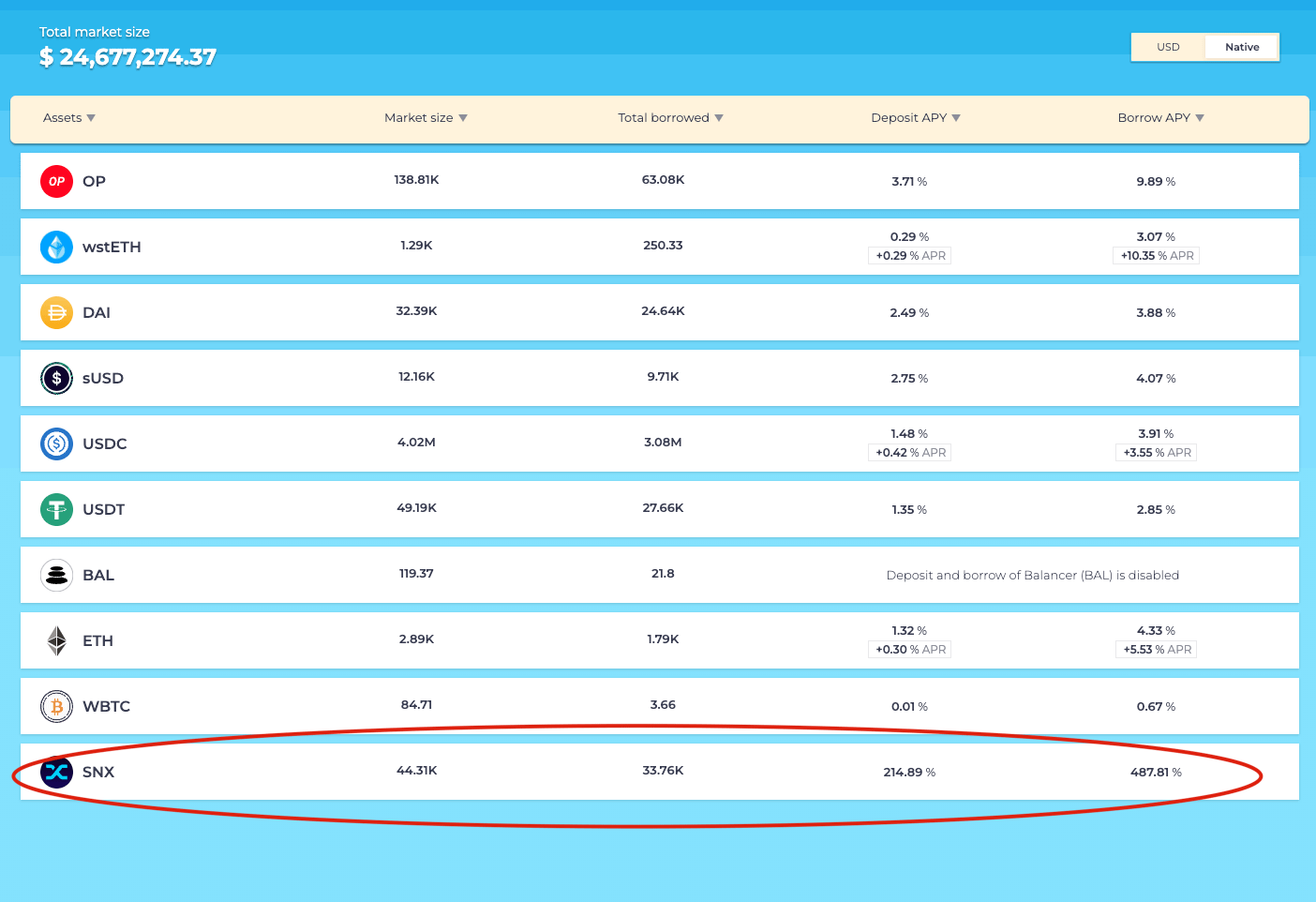Click USDT total borrowed 27.66K

click(663, 507)
